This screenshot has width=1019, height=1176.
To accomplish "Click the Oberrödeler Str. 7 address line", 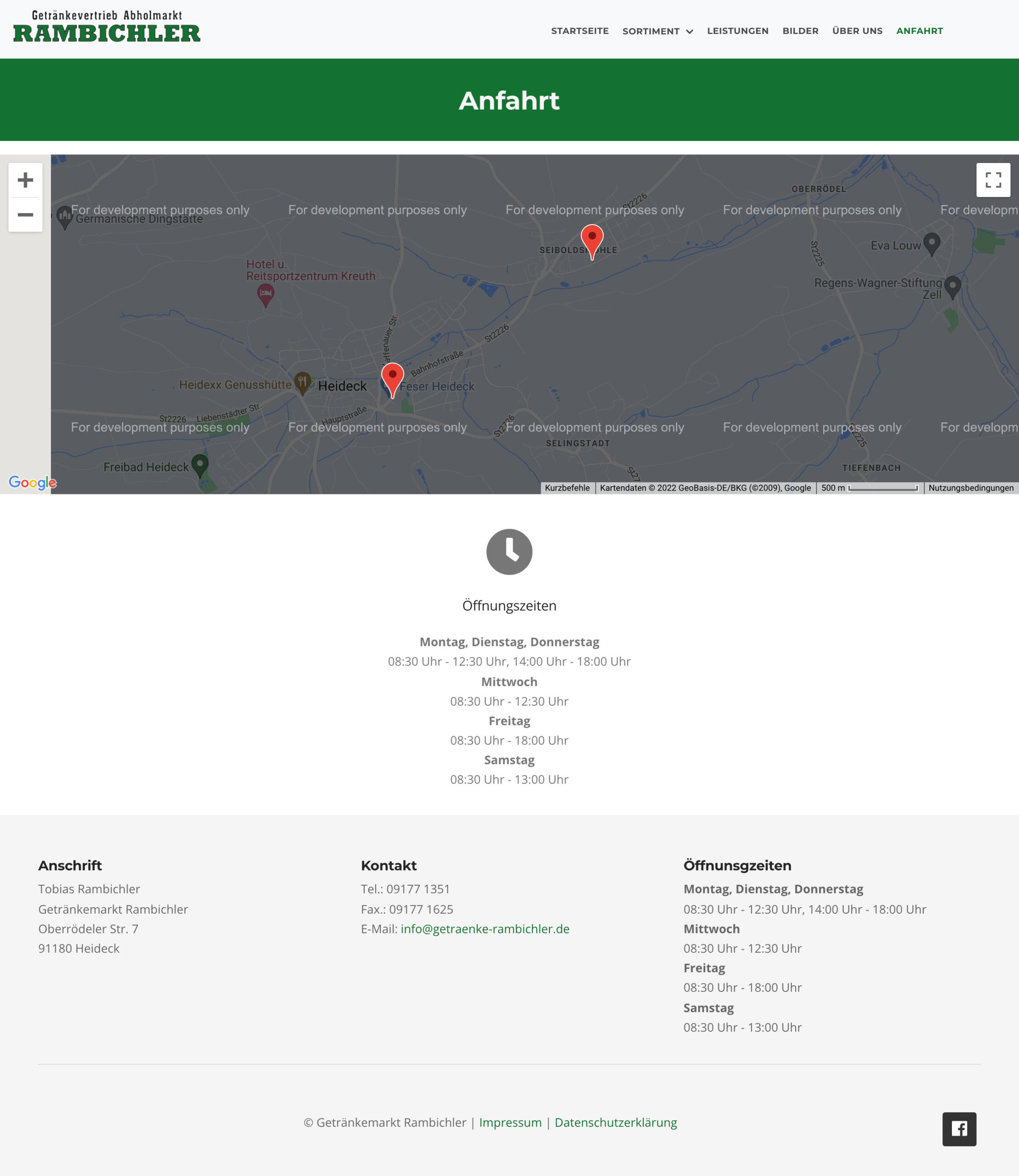I will click(x=88, y=929).
